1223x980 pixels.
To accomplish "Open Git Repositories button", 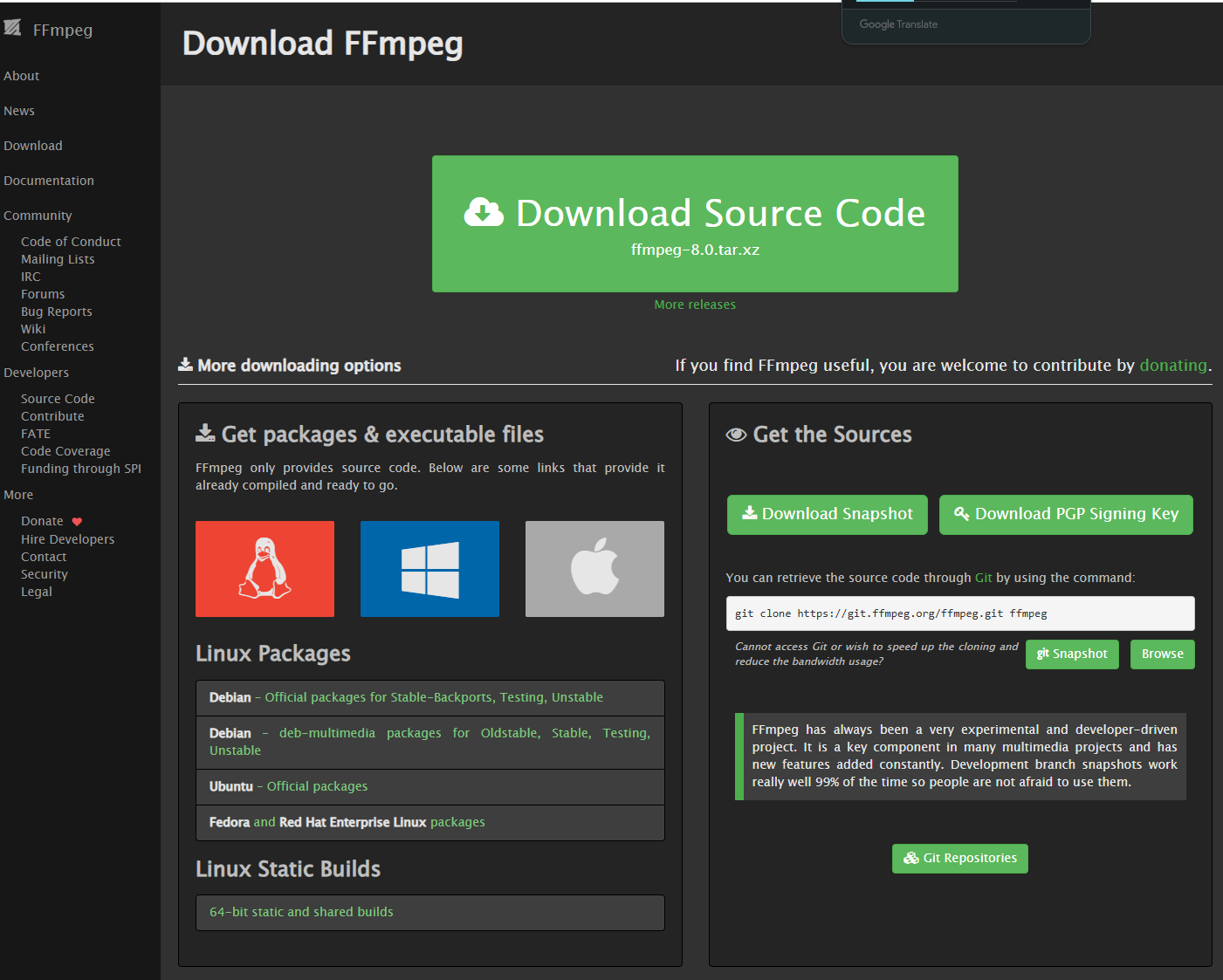I will pos(959,858).
